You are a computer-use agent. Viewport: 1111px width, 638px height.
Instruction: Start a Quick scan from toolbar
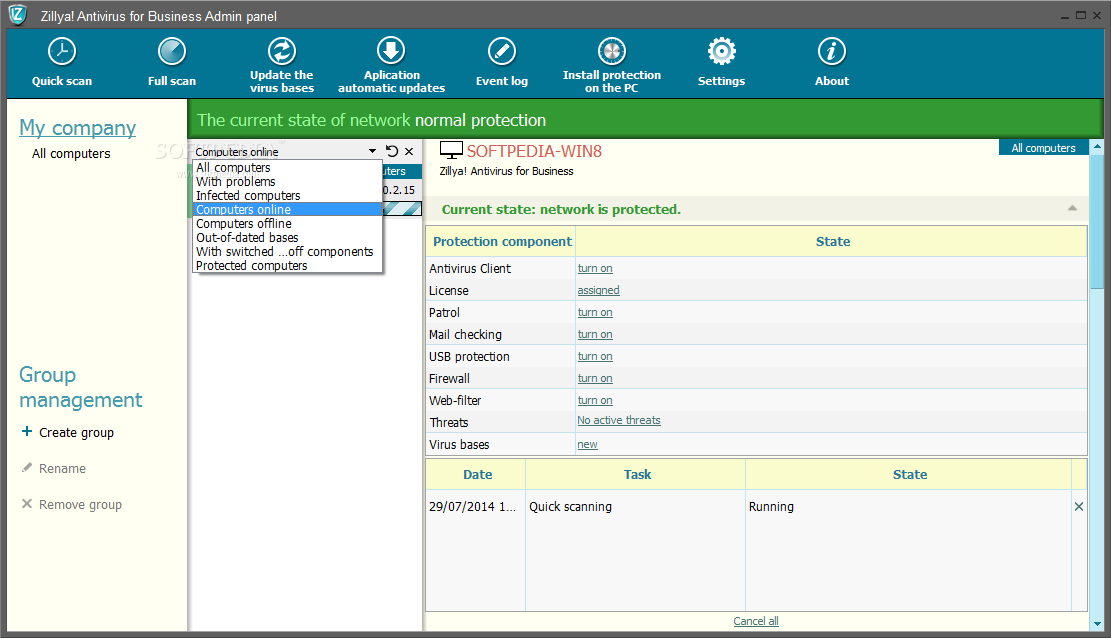coord(62,62)
